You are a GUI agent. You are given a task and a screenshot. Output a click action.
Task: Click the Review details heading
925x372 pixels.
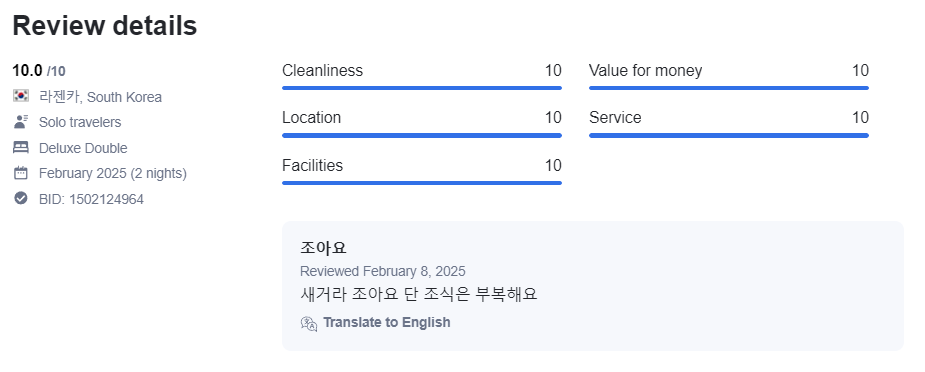[105, 26]
